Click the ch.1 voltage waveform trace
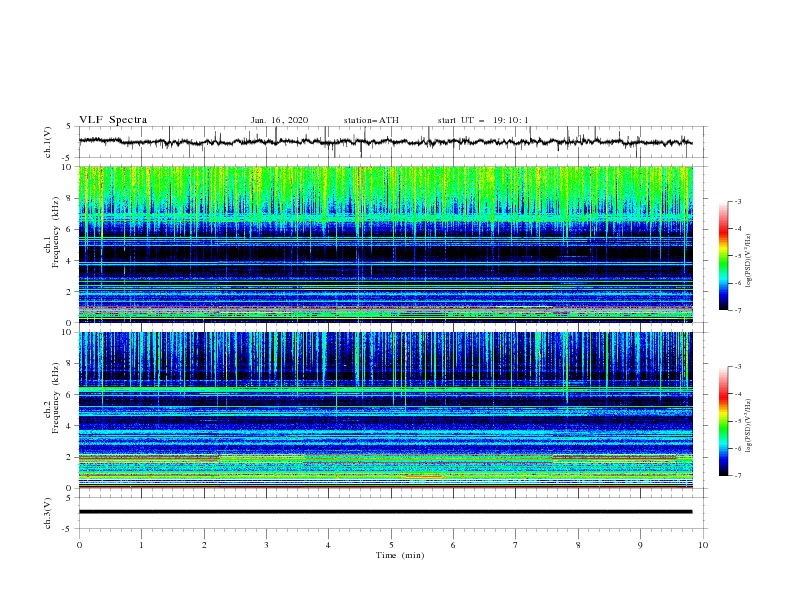The height and width of the screenshot is (612, 792). coord(385,142)
